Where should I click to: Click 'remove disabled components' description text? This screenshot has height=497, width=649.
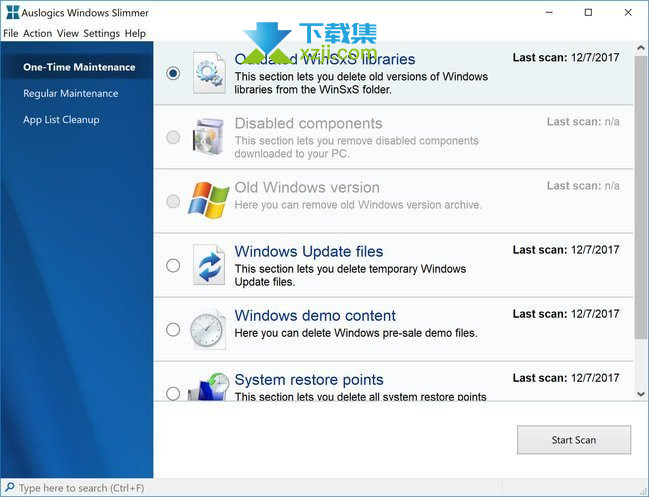(356, 147)
